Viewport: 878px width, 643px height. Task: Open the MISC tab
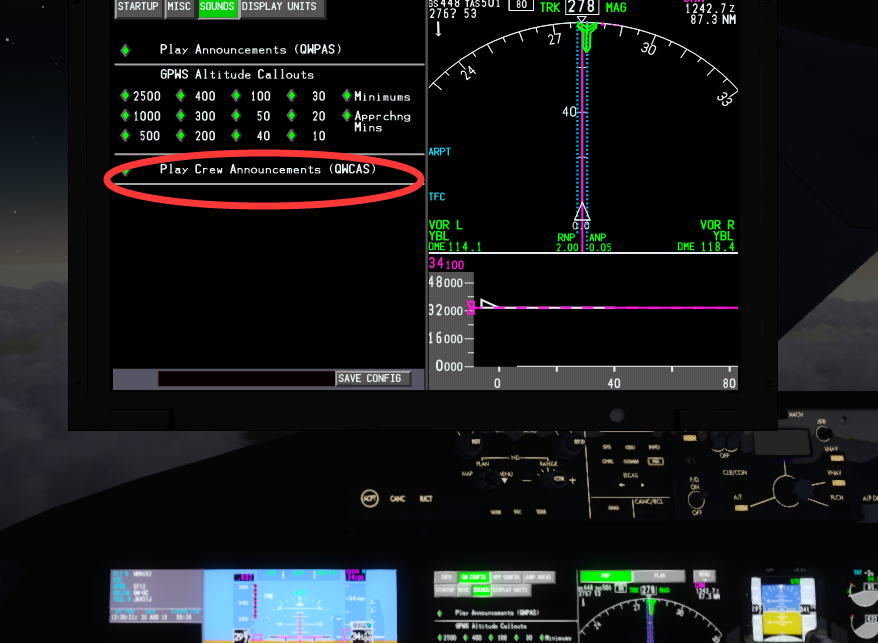click(x=179, y=7)
